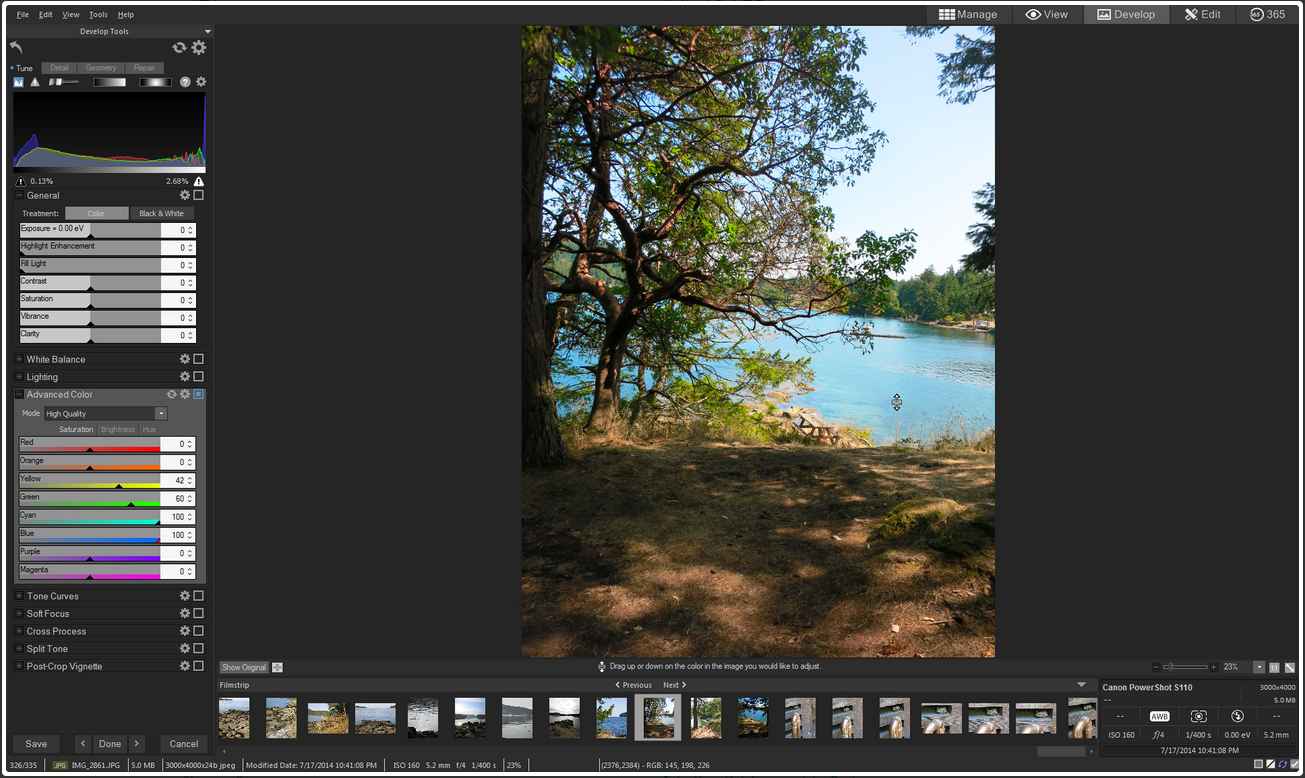Screen dimensions: 1305x778
Task: Switch to the Geometry tab
Action: point(101,68)
